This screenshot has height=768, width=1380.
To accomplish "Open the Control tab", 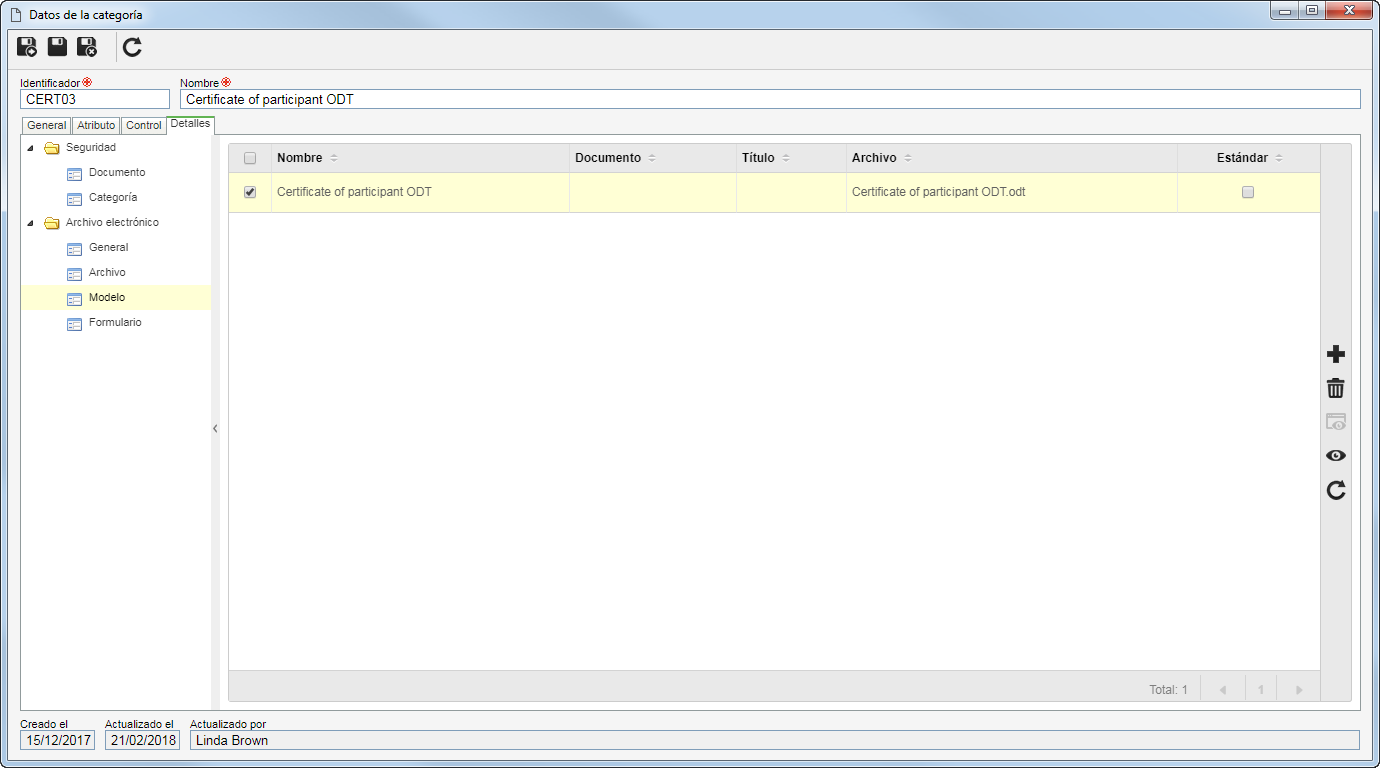I will pos(144,126).
